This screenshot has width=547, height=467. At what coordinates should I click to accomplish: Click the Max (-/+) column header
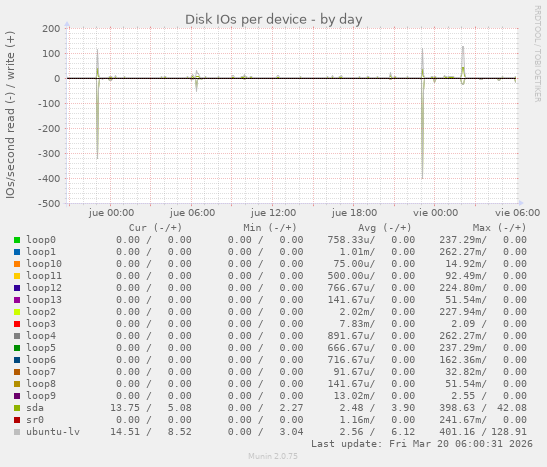[499, 228]
